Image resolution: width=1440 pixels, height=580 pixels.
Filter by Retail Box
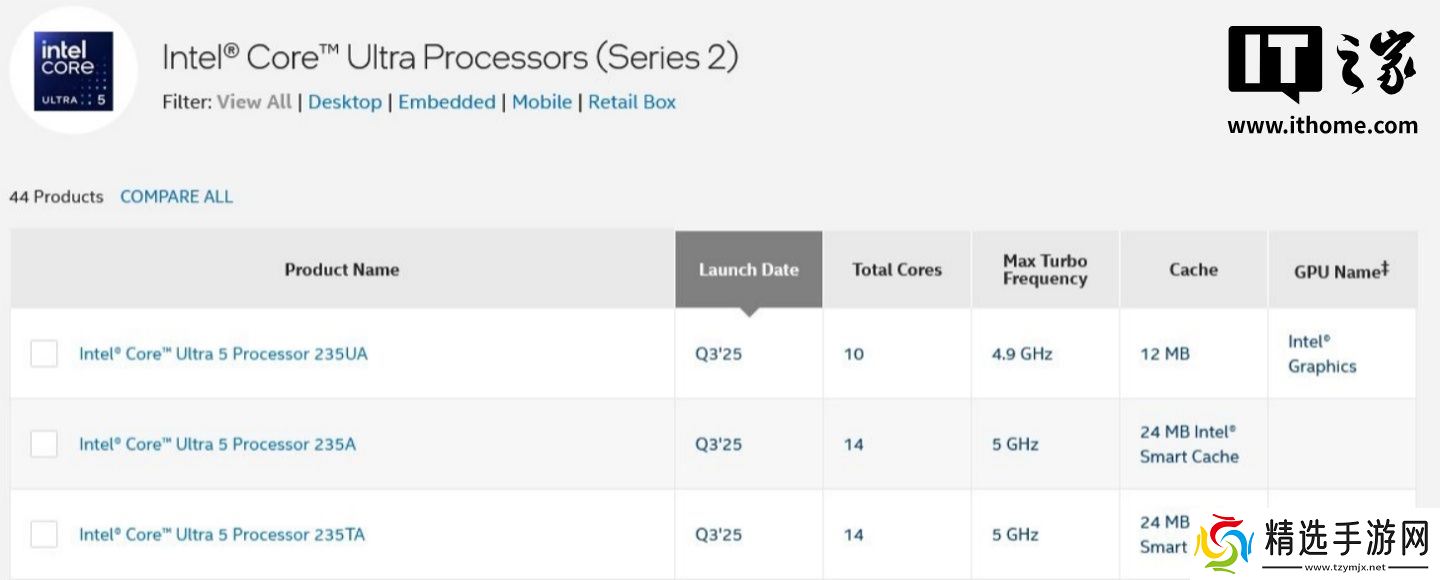pos(632,102)
